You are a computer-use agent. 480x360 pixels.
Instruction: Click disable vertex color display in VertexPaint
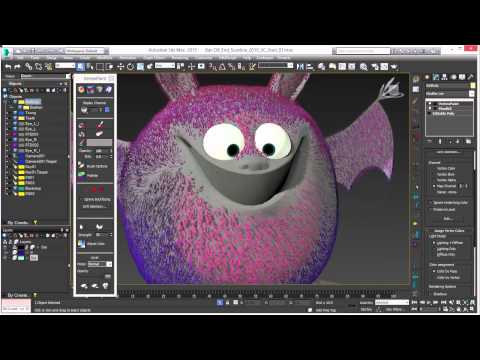click(100, 89)
